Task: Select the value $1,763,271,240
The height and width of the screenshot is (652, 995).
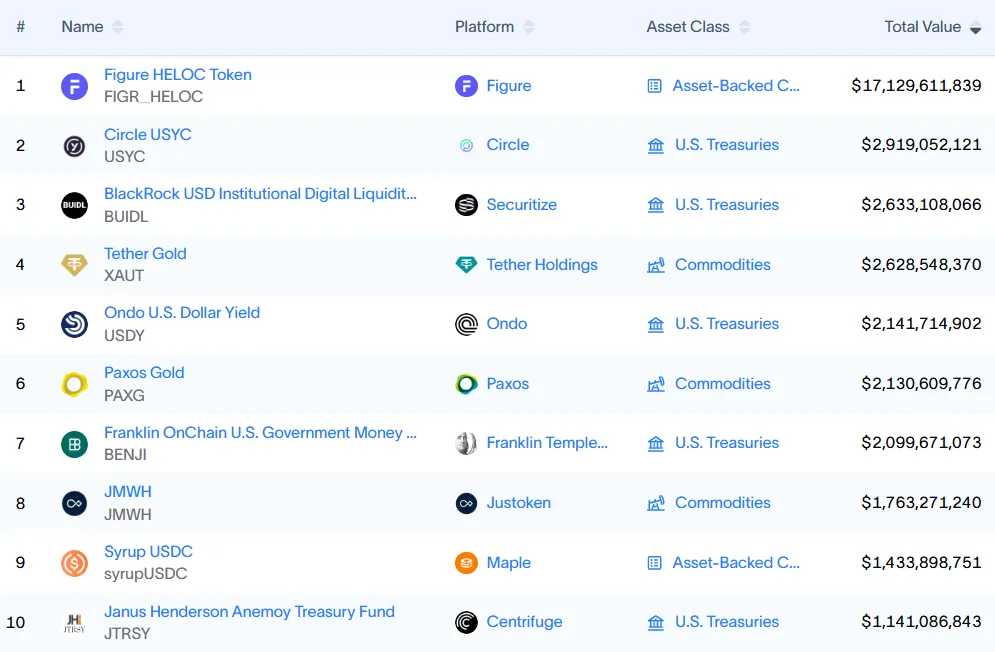Action: coord(921,503)
